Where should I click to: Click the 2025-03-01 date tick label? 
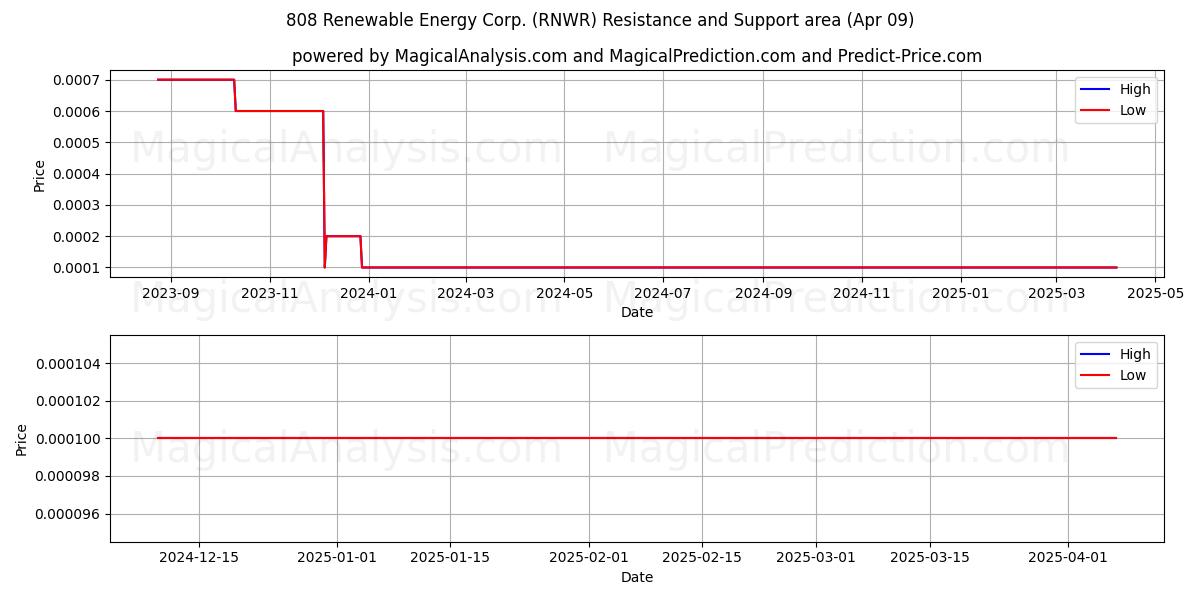[816, 558]
